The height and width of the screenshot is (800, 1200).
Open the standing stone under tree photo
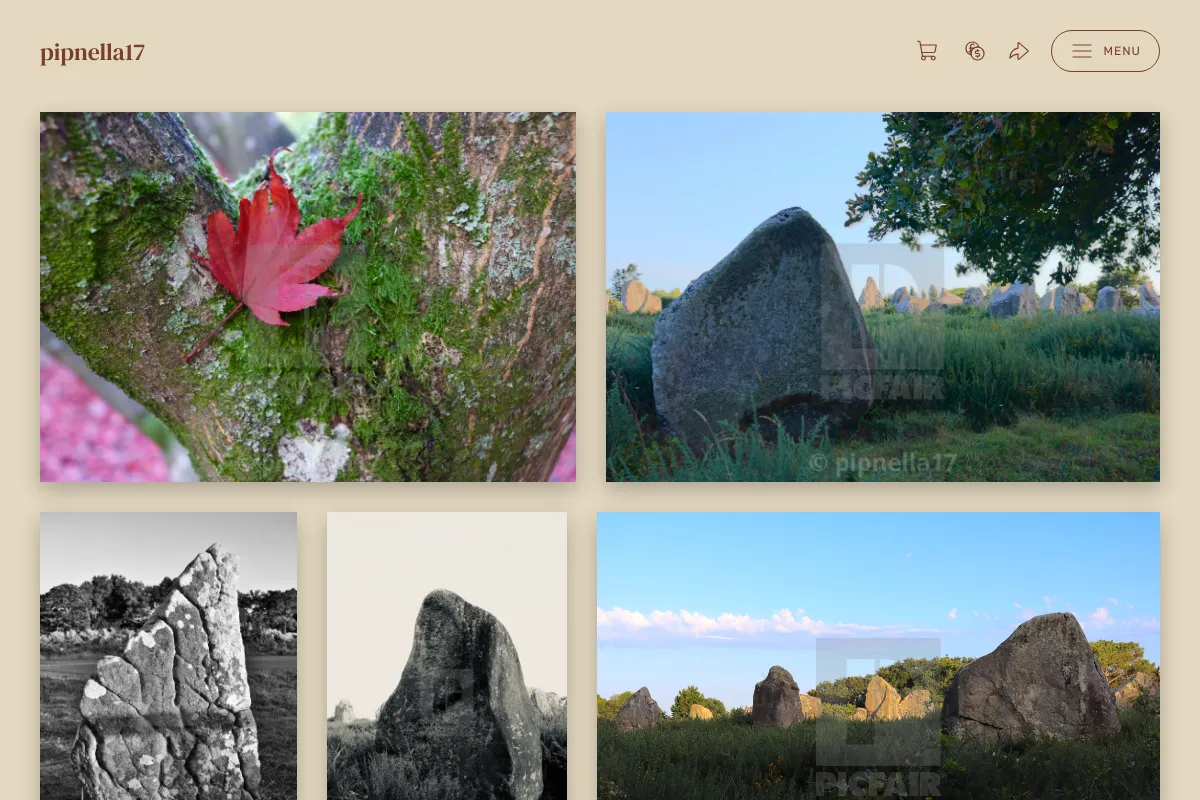(883, 297)
